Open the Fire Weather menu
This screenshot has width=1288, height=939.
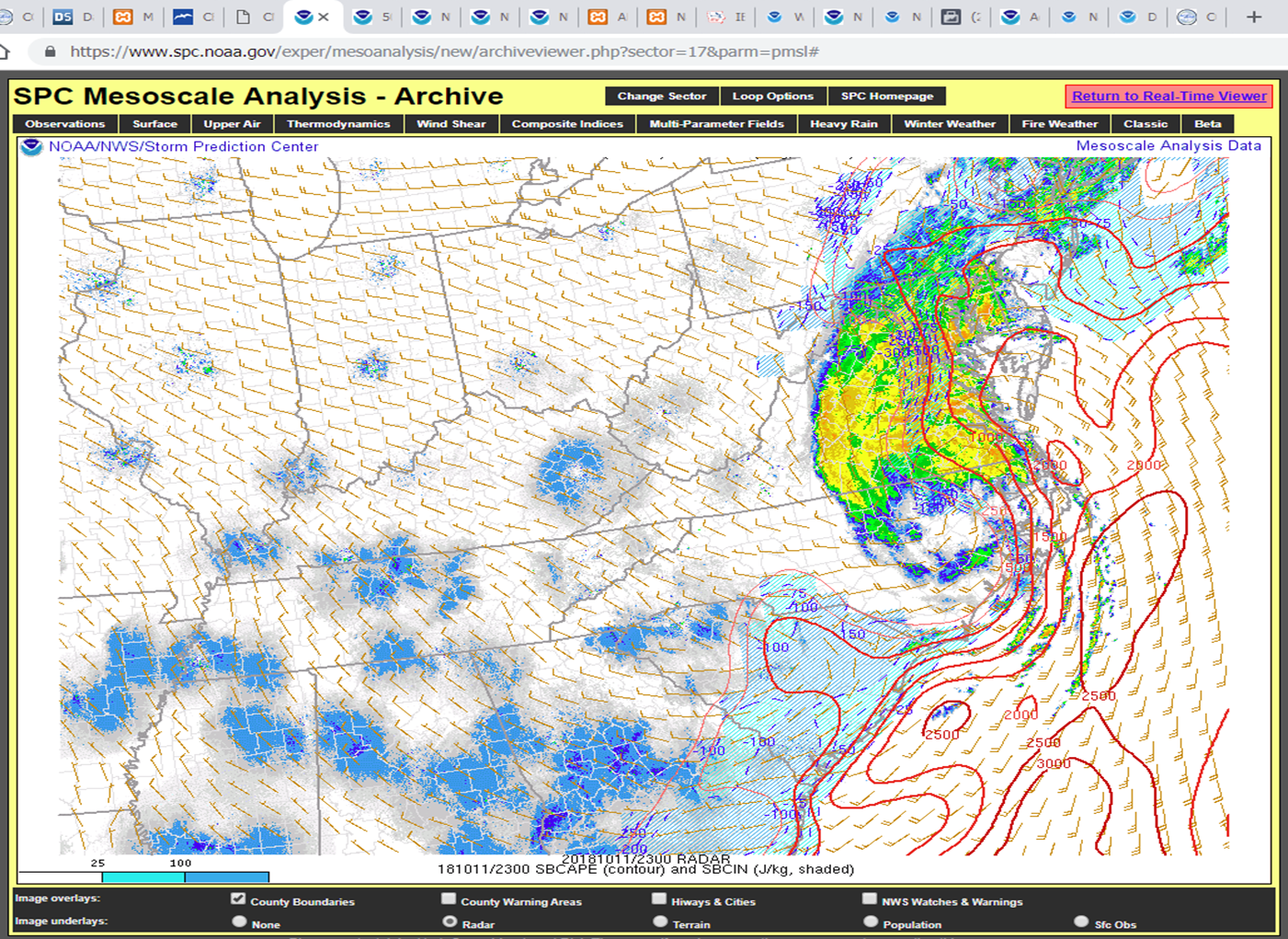pos(1060,124)
